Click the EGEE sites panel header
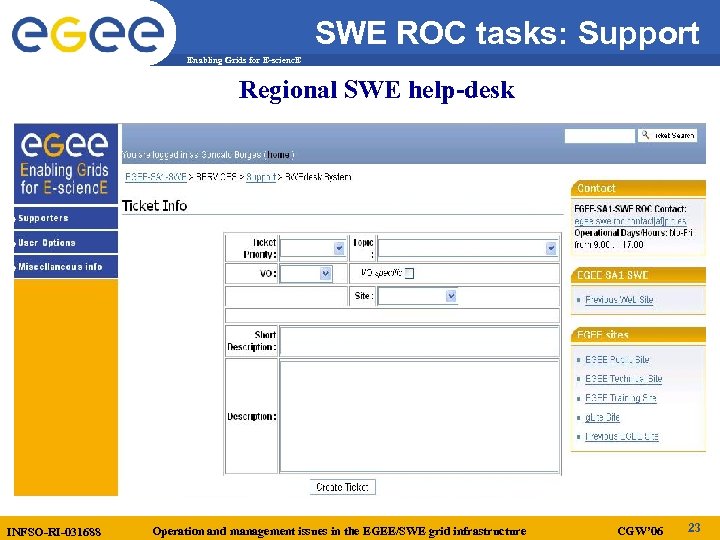The height and width of the screenshot is (540, 720). tap(638, 335)
